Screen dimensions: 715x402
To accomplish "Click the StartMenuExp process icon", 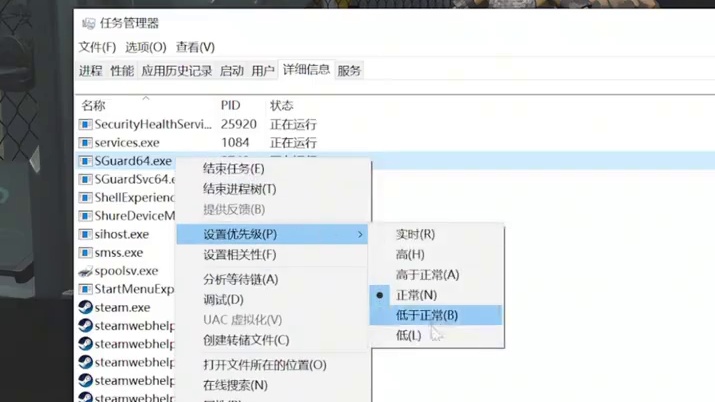I will (85, 289).
